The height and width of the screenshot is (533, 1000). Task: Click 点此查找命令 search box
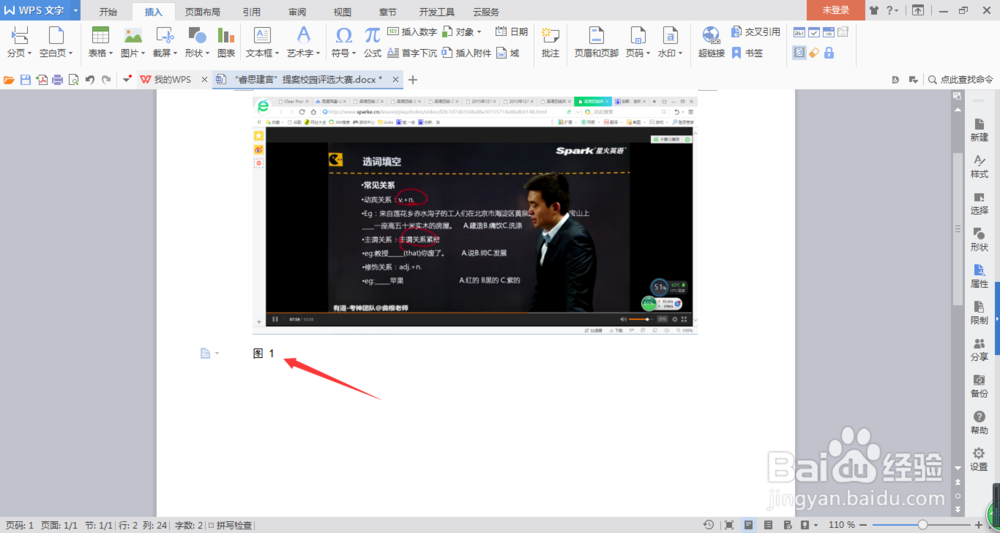click(x=960, y=80)
